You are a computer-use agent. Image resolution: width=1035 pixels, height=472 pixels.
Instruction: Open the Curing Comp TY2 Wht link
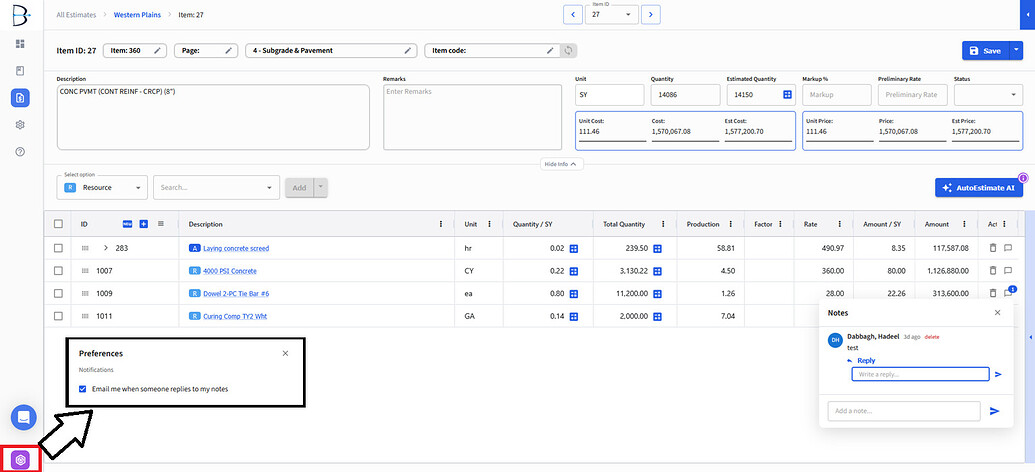coord(235,316)
